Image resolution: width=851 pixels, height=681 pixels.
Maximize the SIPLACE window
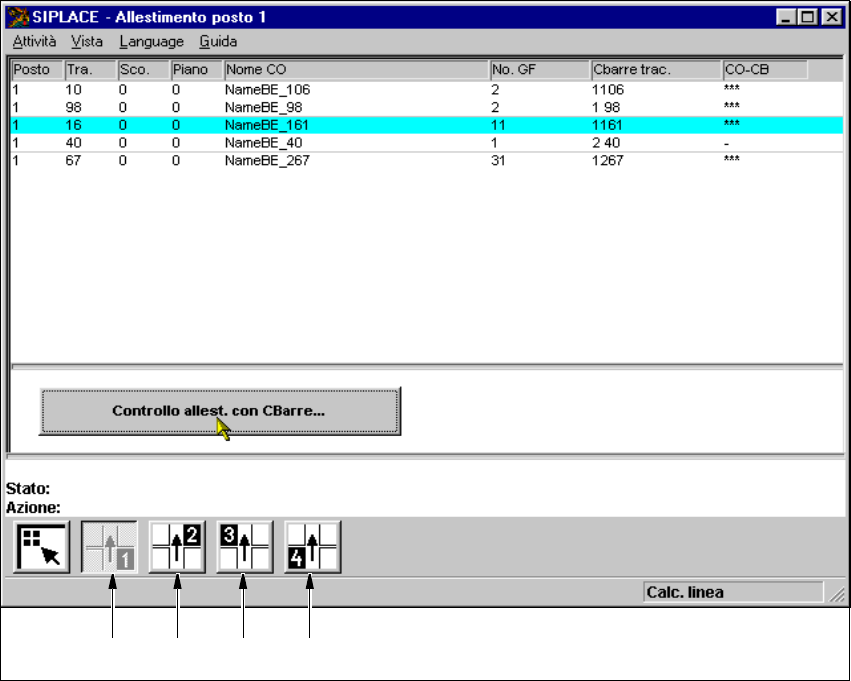point(807,17)
